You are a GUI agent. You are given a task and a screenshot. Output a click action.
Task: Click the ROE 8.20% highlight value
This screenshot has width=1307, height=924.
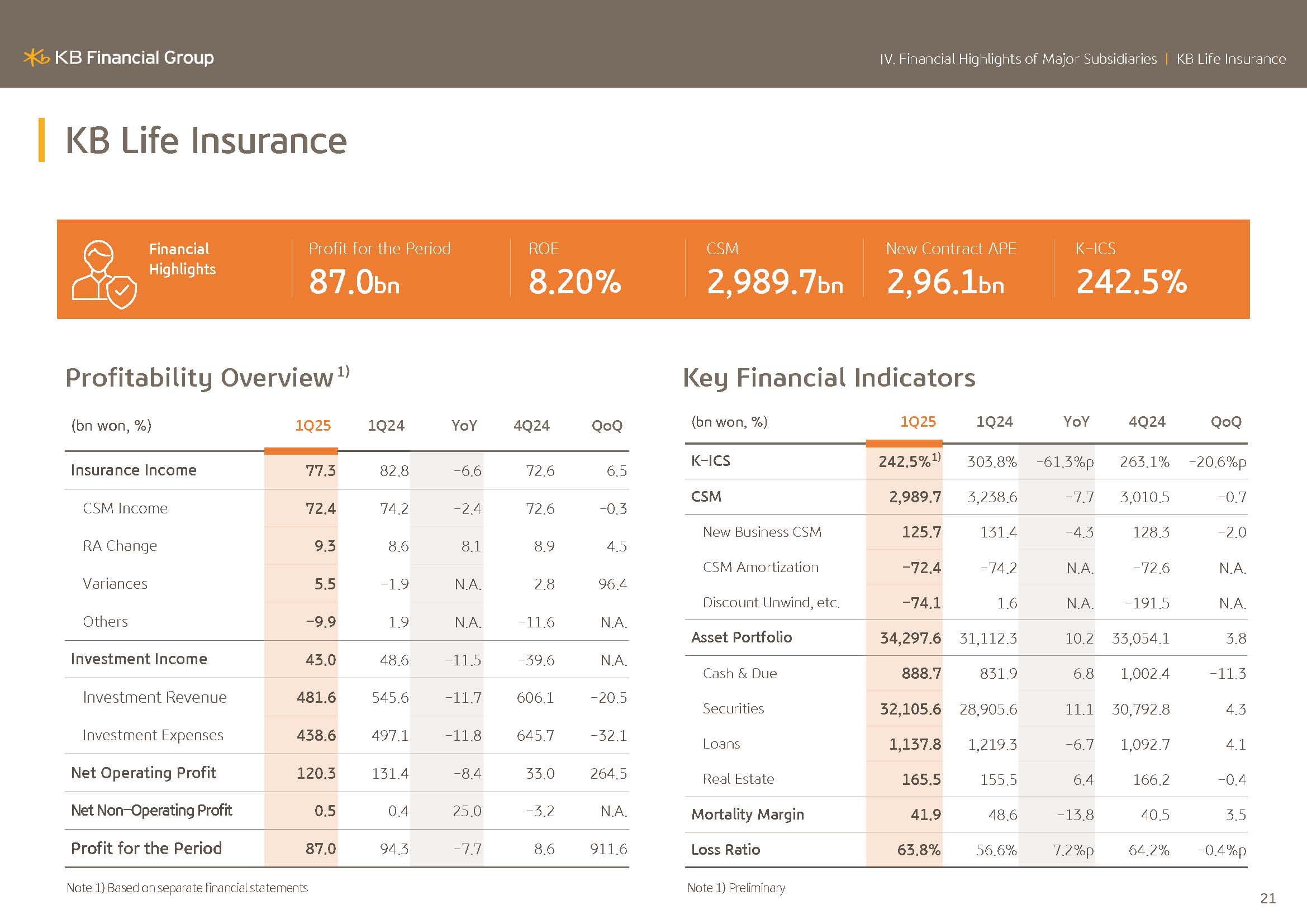[574, 282]
